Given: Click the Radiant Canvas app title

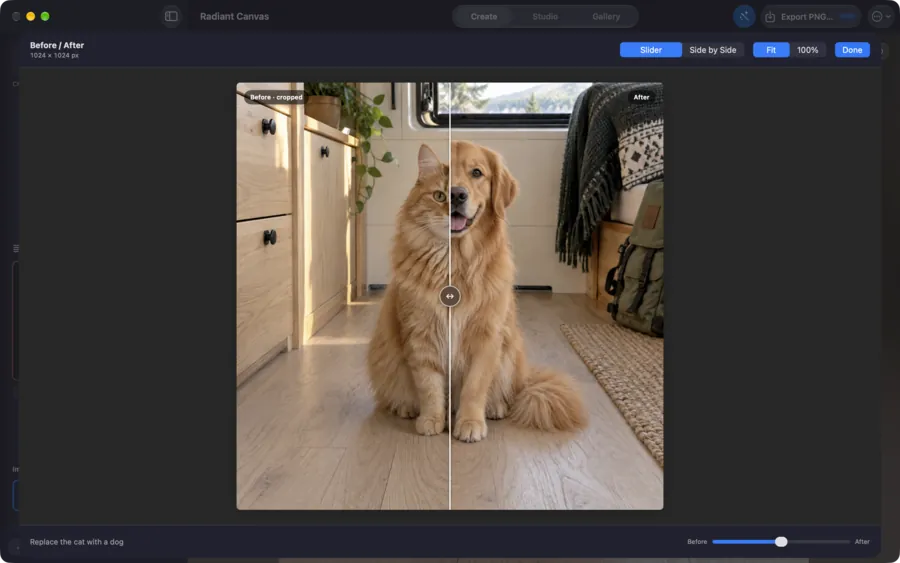Looking at the screenshot, I should pyautogui.click(x=234, y=17).
